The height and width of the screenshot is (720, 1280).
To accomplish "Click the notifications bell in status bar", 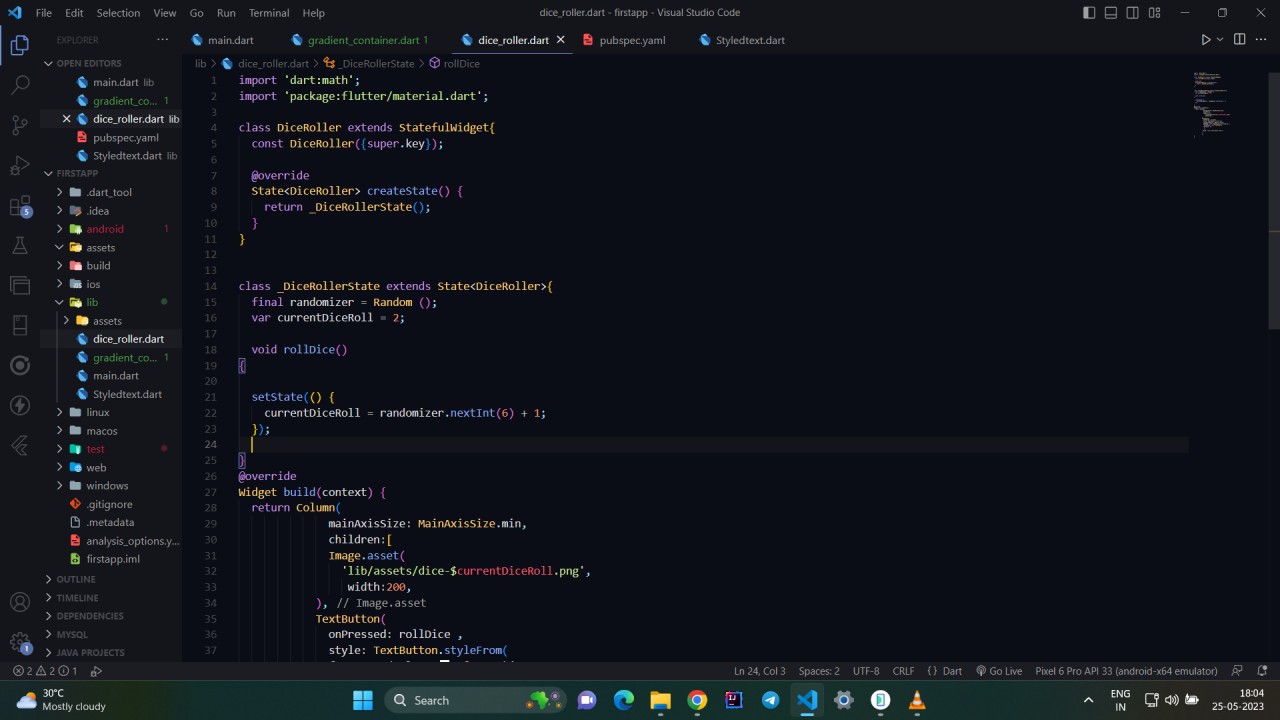I will (1262, 671).
